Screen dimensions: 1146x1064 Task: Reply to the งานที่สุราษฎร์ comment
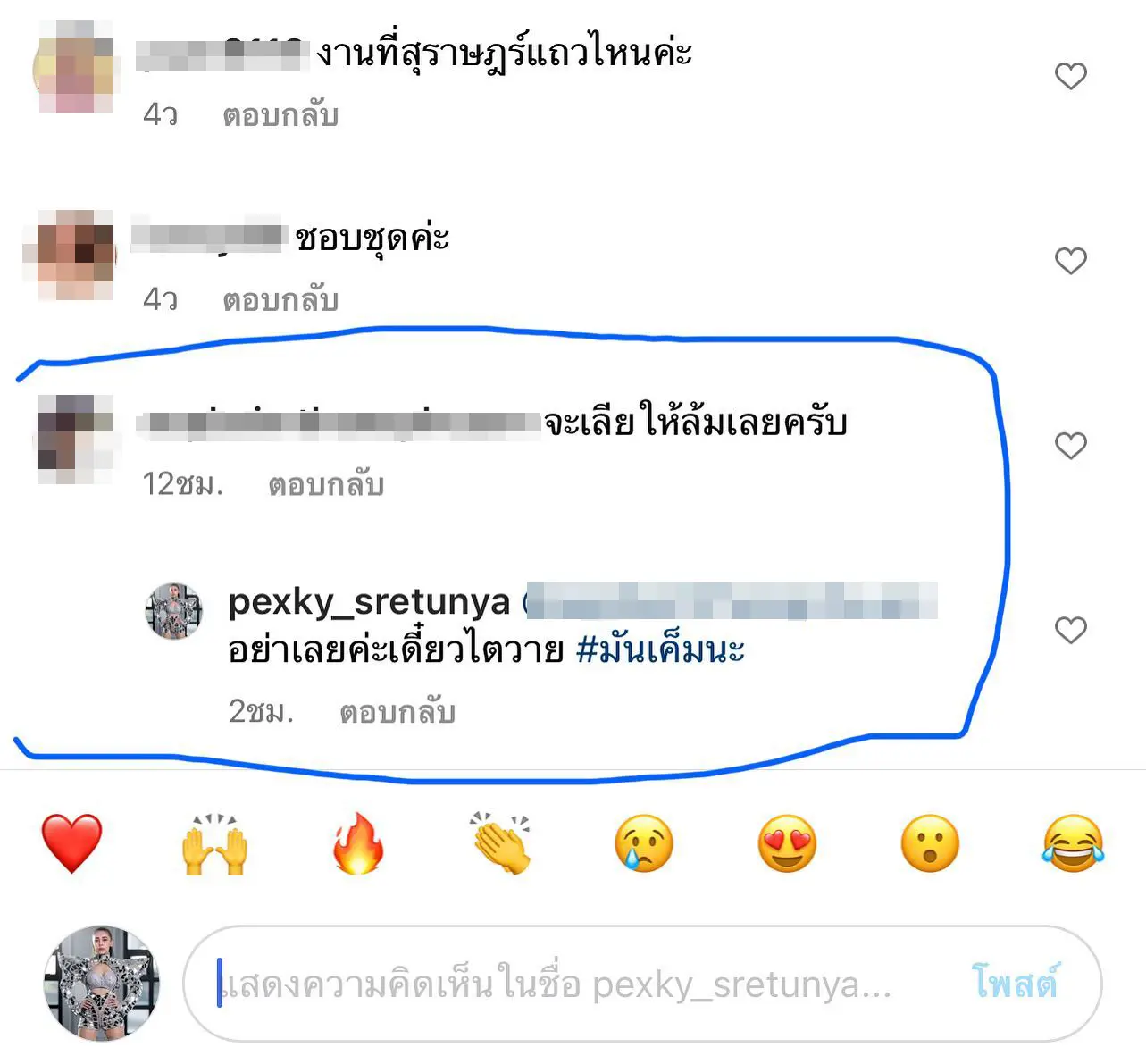tap(280, 115)
